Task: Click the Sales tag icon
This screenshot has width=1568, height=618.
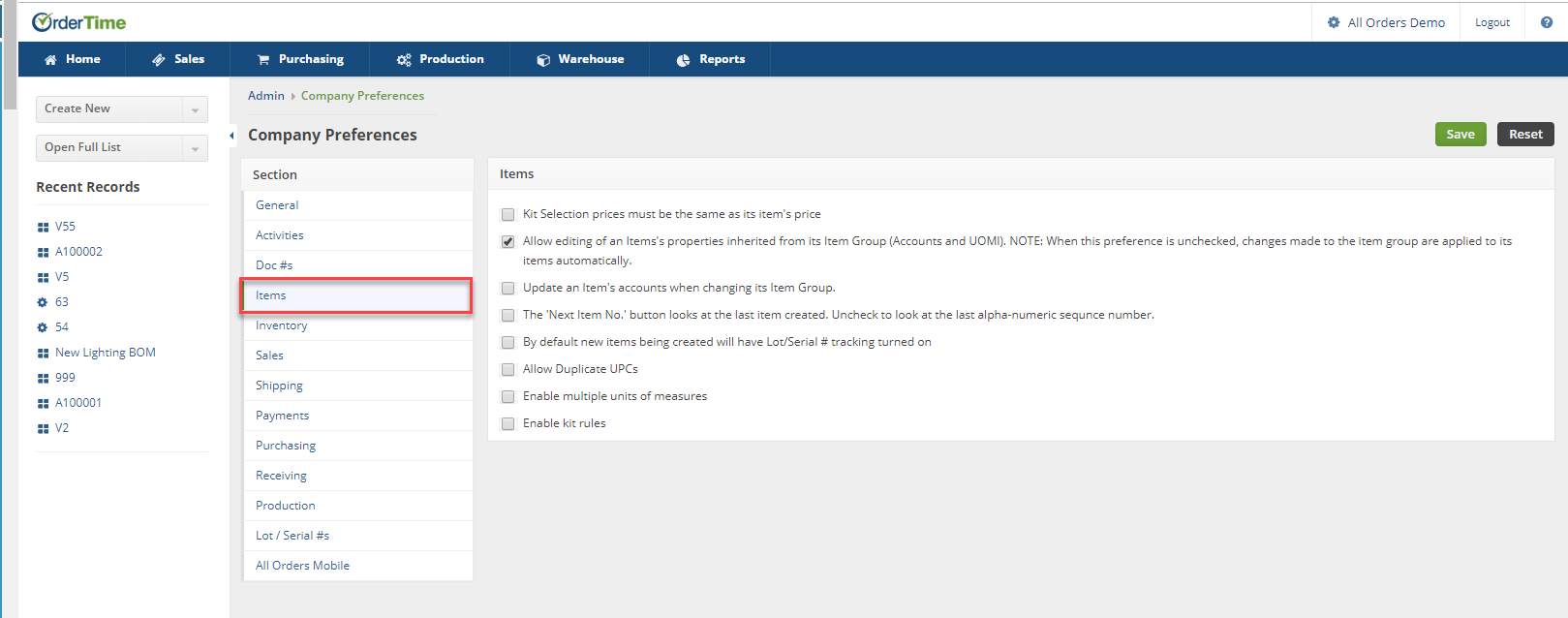Action: coord(159,60)
